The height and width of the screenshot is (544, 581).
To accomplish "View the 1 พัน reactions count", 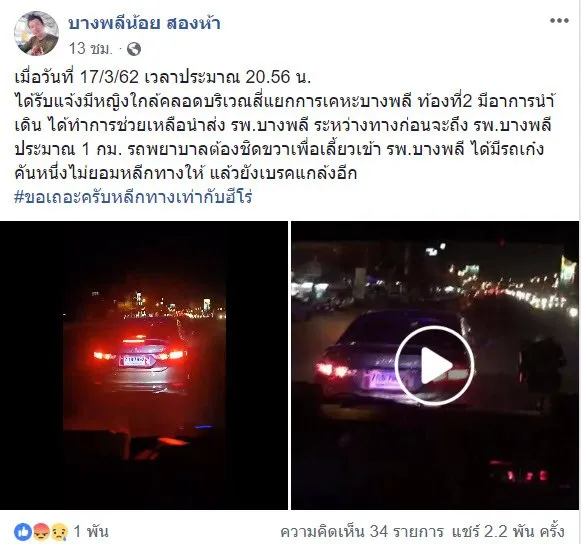I will pyautogui.click(x=91, y=532).
